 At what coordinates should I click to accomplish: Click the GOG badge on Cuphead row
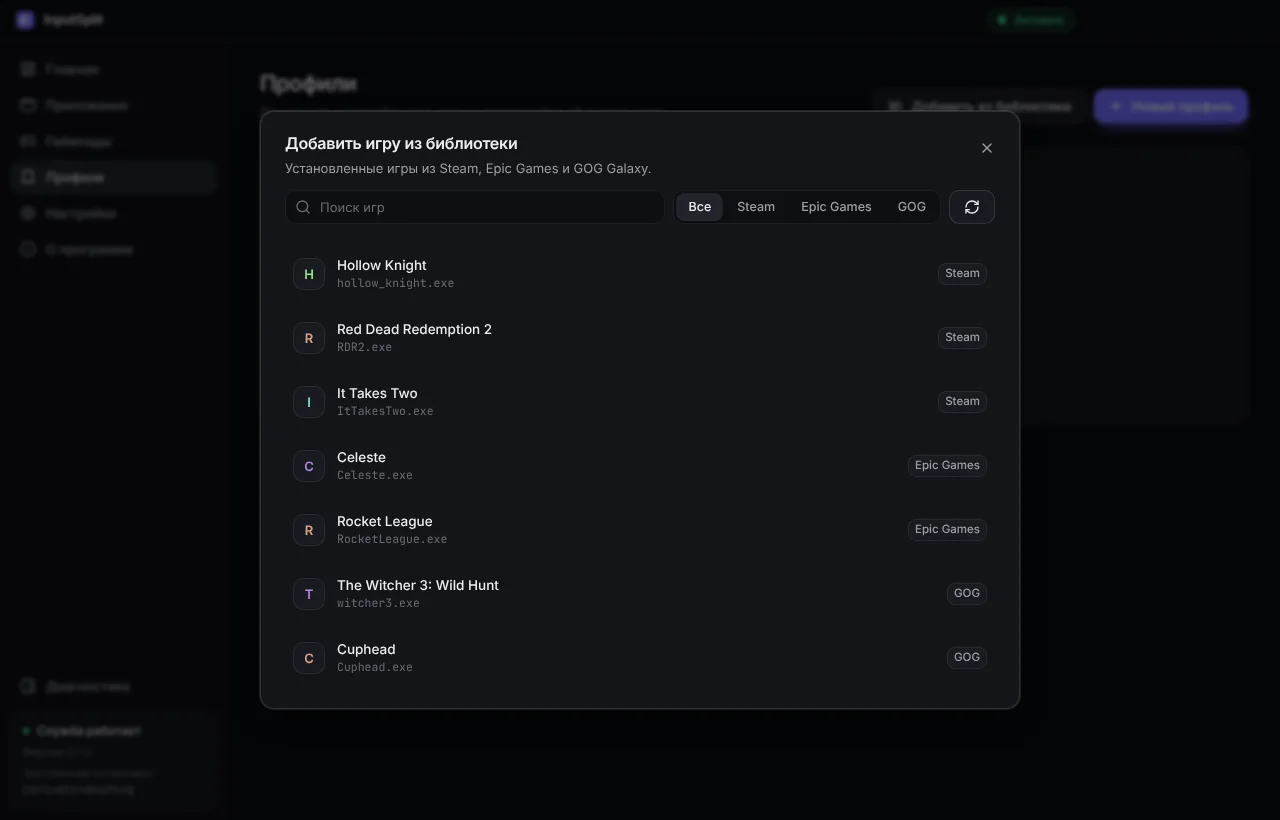pos(967,657)
